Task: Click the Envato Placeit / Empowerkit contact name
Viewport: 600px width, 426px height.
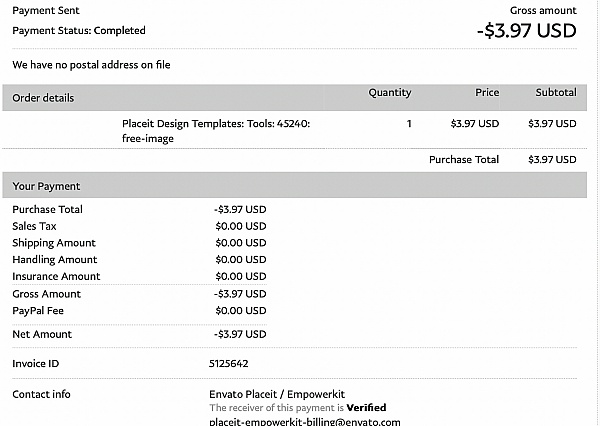Action: pyautogui.click(x=277, y=394)
